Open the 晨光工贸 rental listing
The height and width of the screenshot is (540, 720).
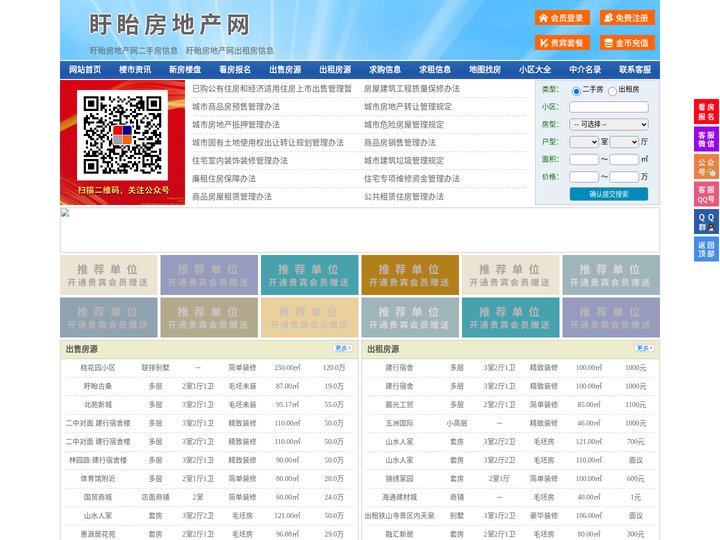[x=399, y=405]
